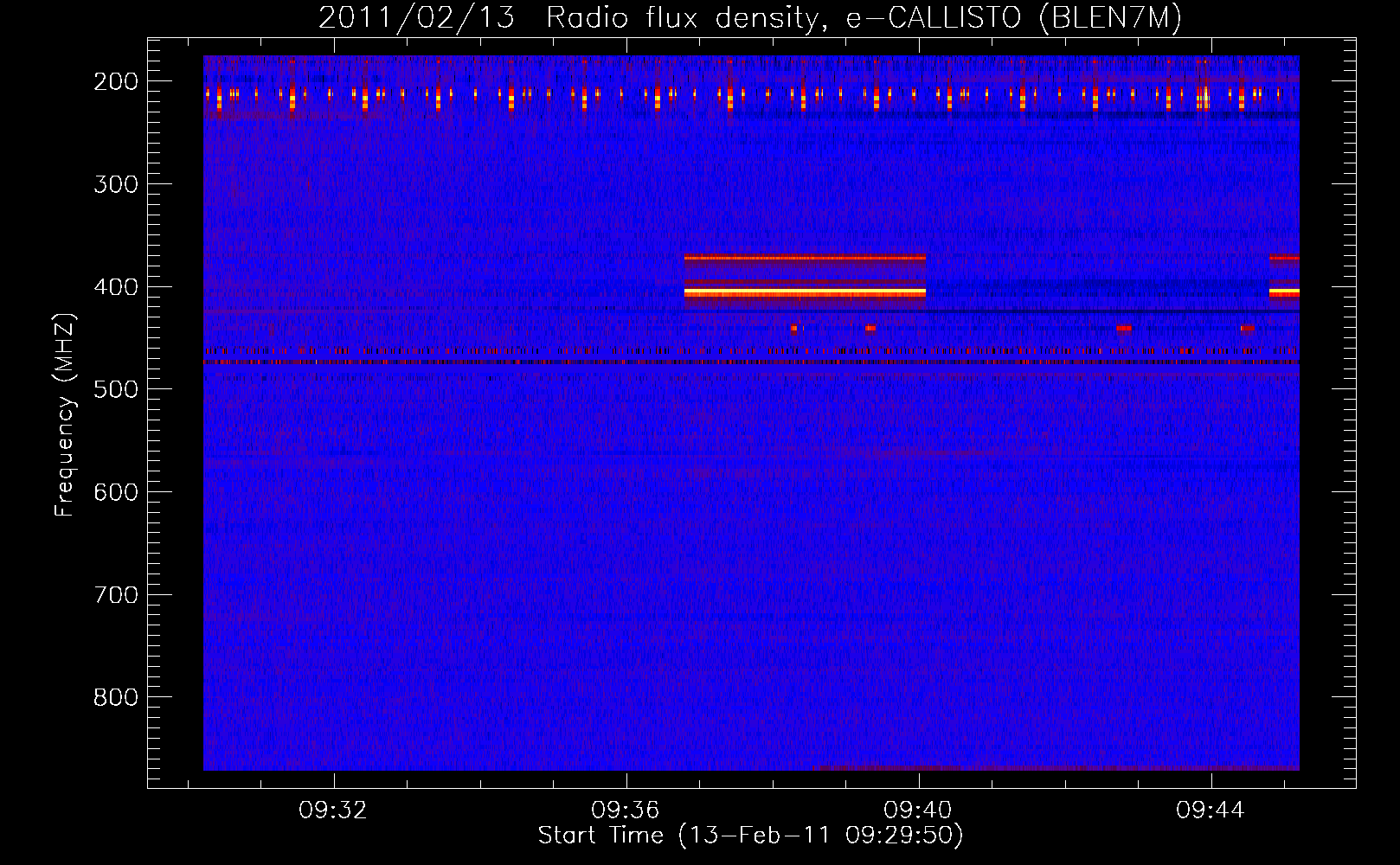Click the red emission band near 372 MHz
This screenshot has height=865, width=1400.
point(805,258)
